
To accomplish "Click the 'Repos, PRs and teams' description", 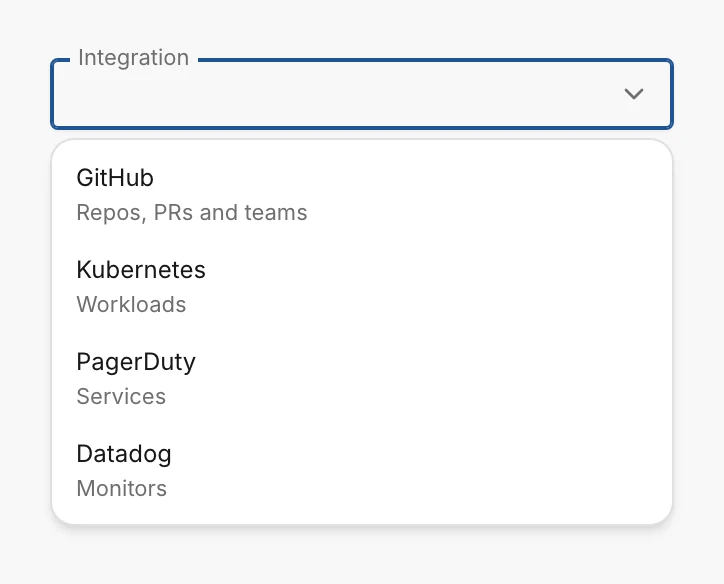I will click(192, 213).
